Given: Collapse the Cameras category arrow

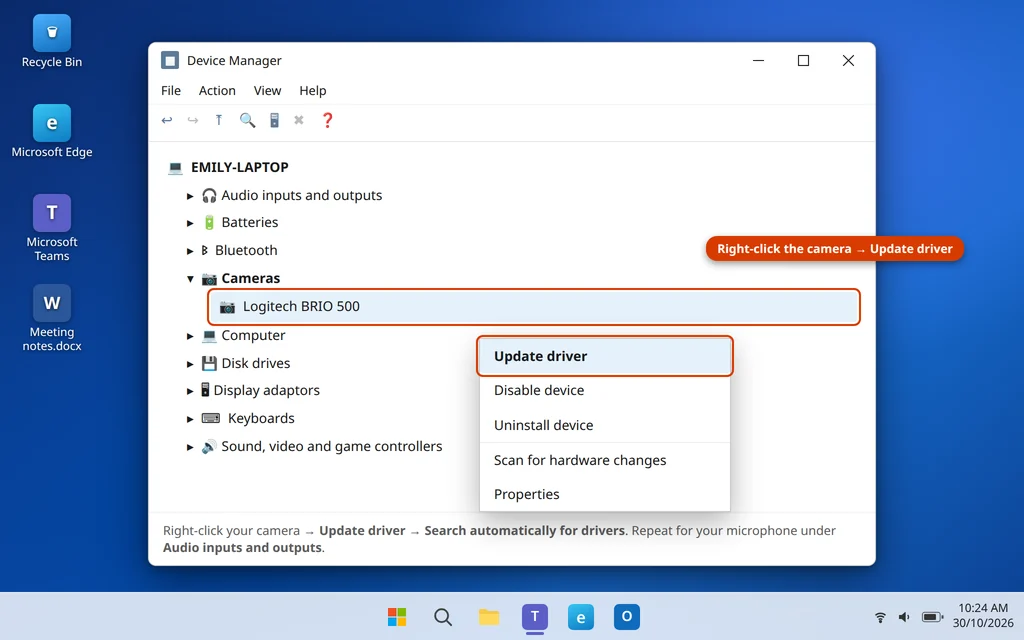Looking at the screenshot, I should coord(190,279).
